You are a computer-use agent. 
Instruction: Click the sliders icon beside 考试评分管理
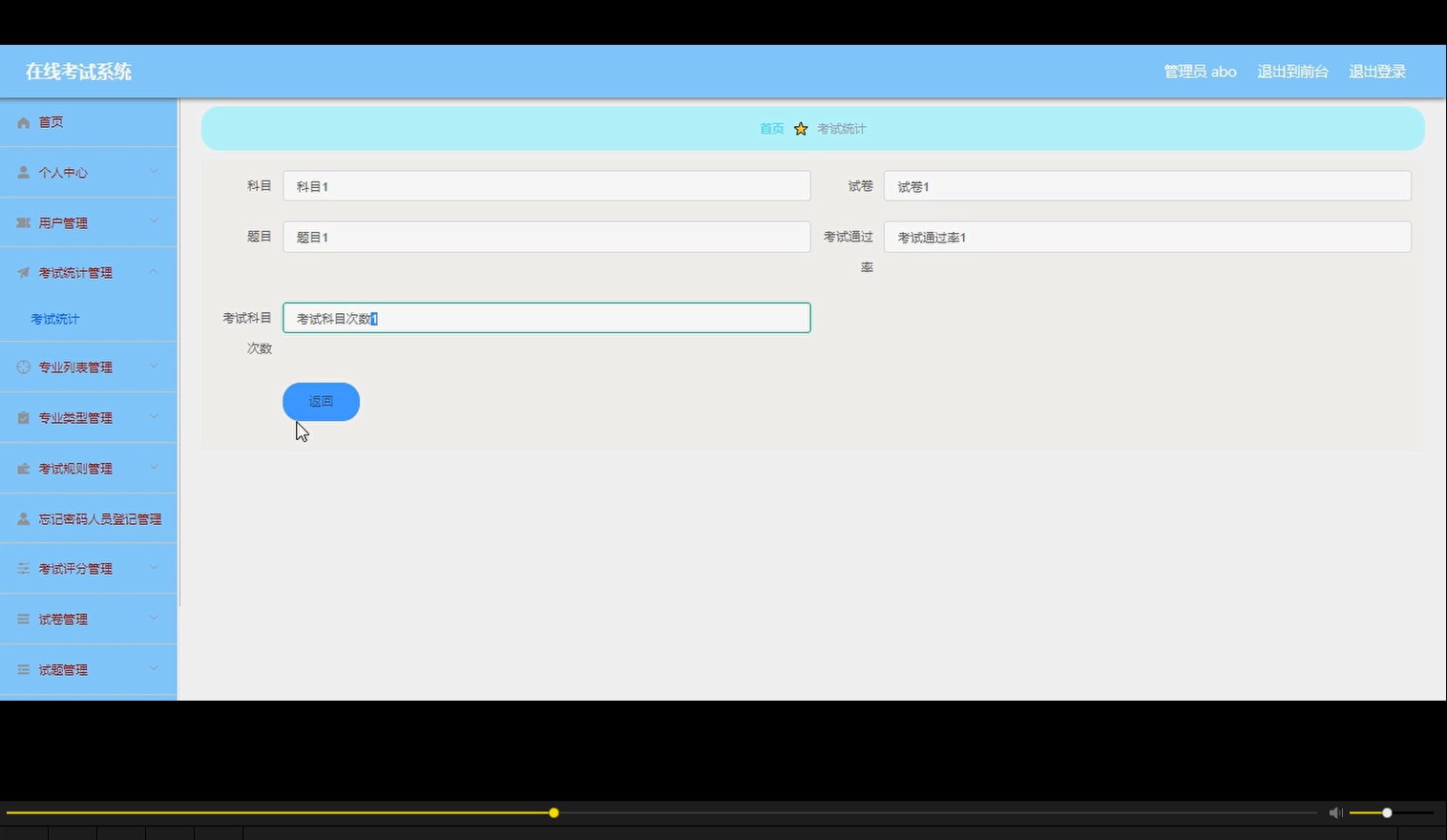[24, 569]
